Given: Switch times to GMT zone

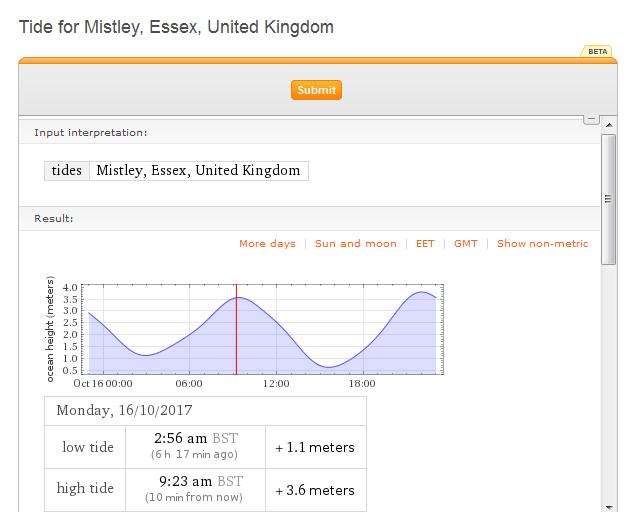Looking at the screenshot, I should (x=465, y=243).
